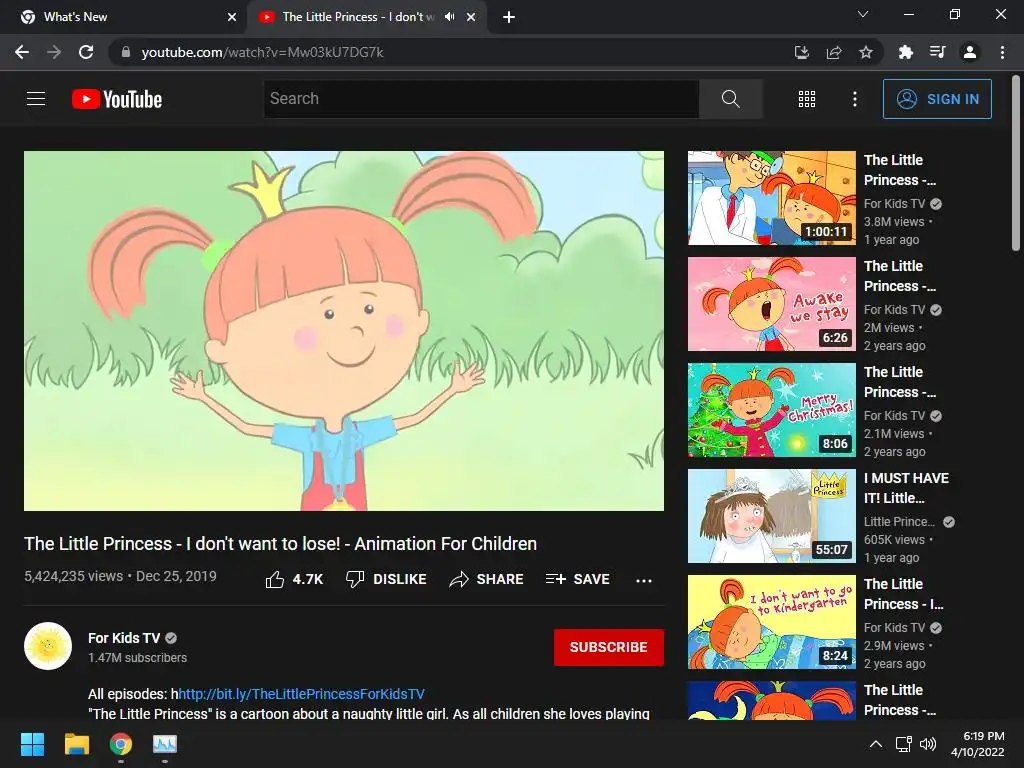Open the Chrome profile avatar
The width and height of the screenshot is (1024, 768).
[970, 52]
